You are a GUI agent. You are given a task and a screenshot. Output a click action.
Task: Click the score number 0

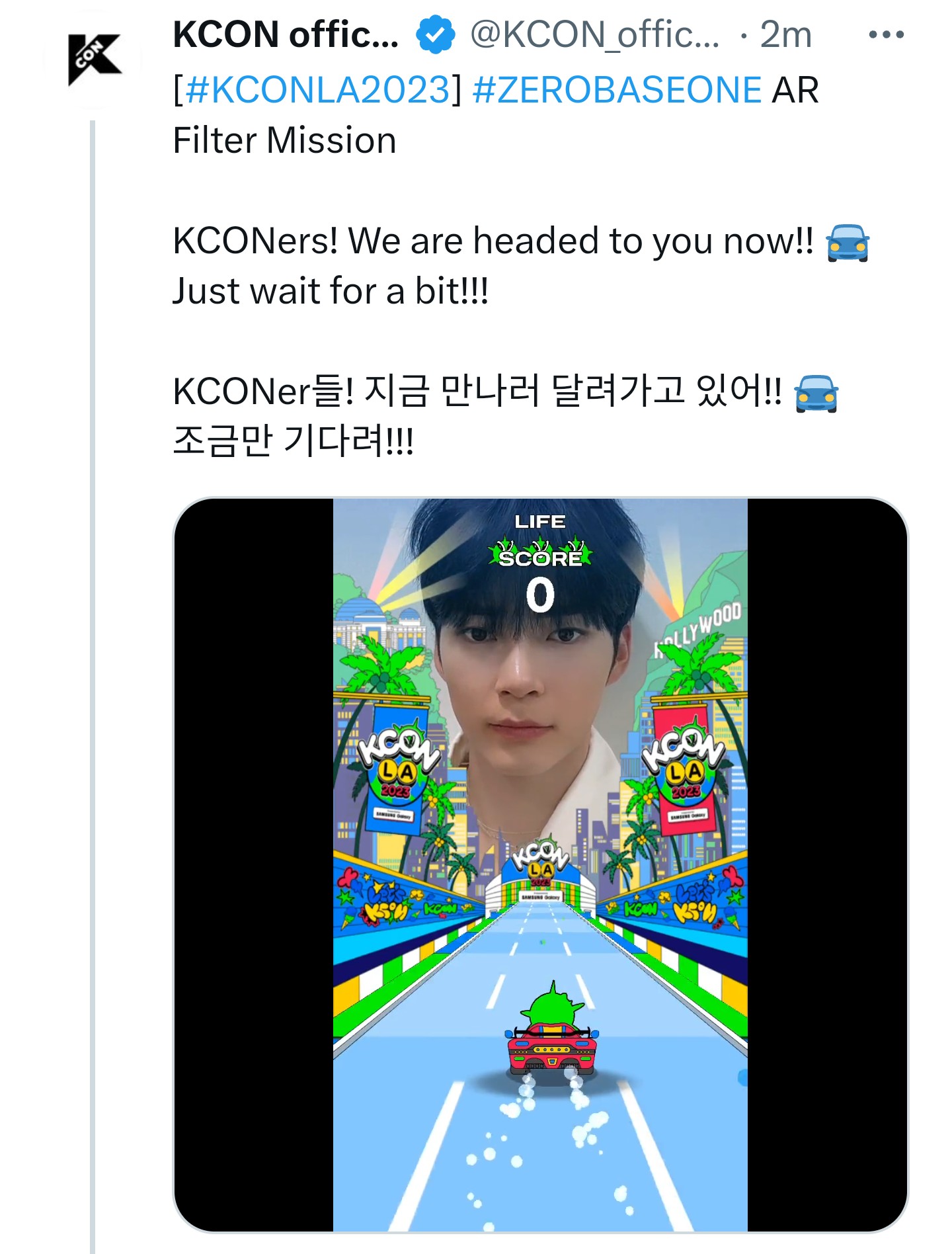[540, 595]
